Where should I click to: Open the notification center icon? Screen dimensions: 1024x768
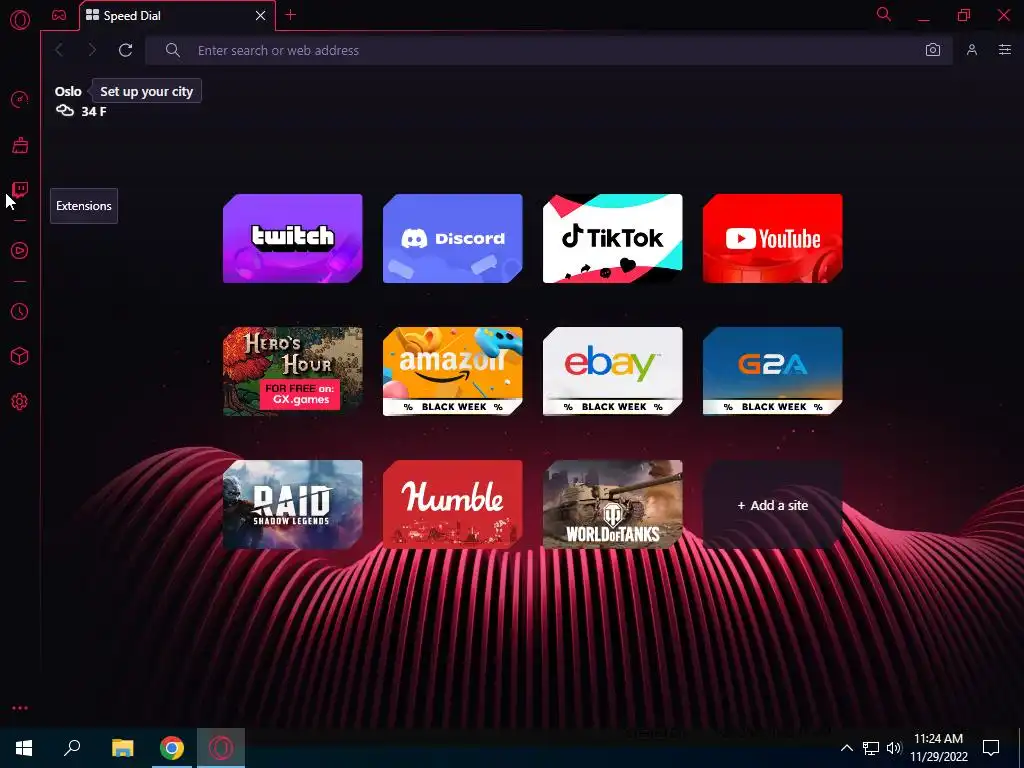(x=991, y=748)
